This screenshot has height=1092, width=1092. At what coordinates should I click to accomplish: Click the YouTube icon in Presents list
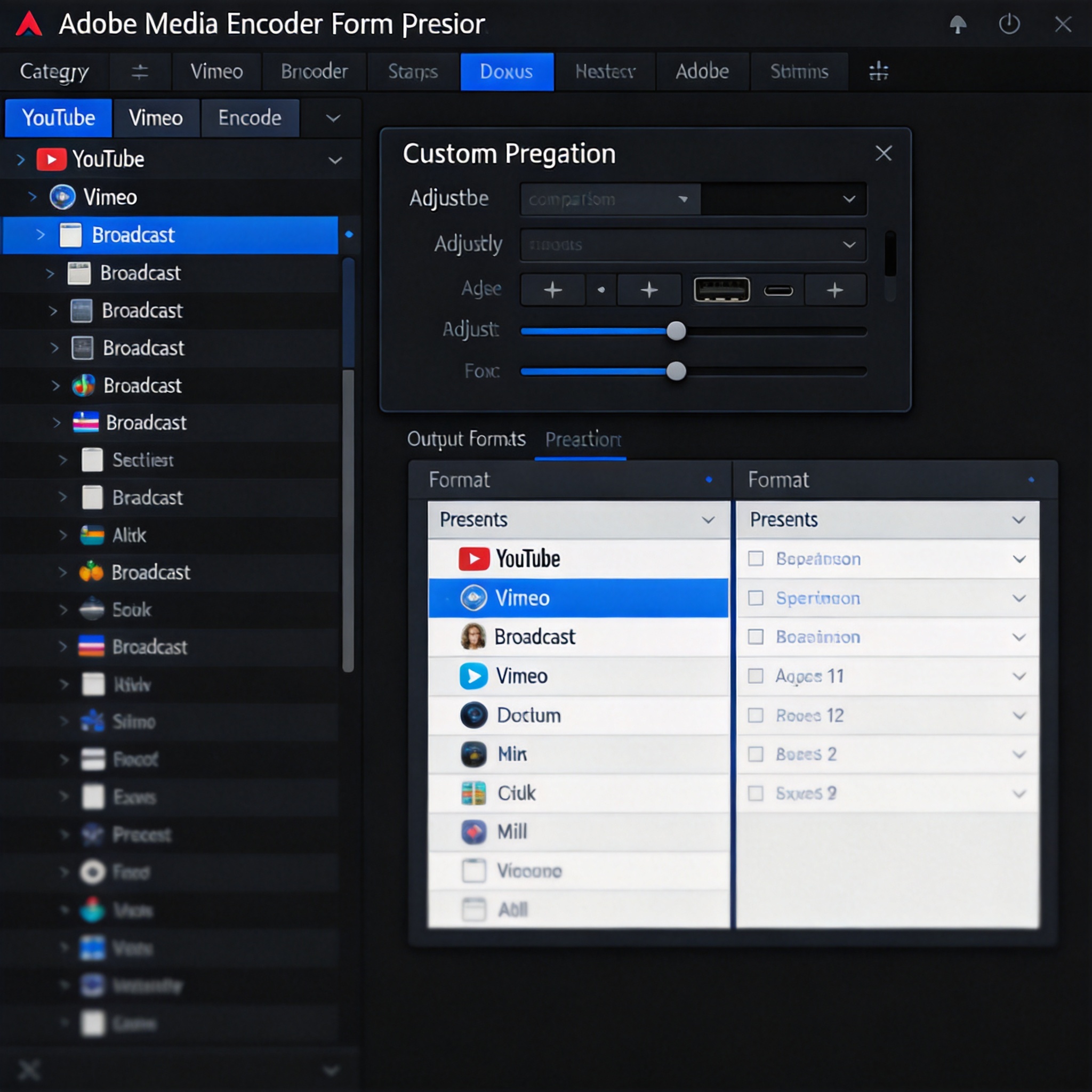[473, 559]
